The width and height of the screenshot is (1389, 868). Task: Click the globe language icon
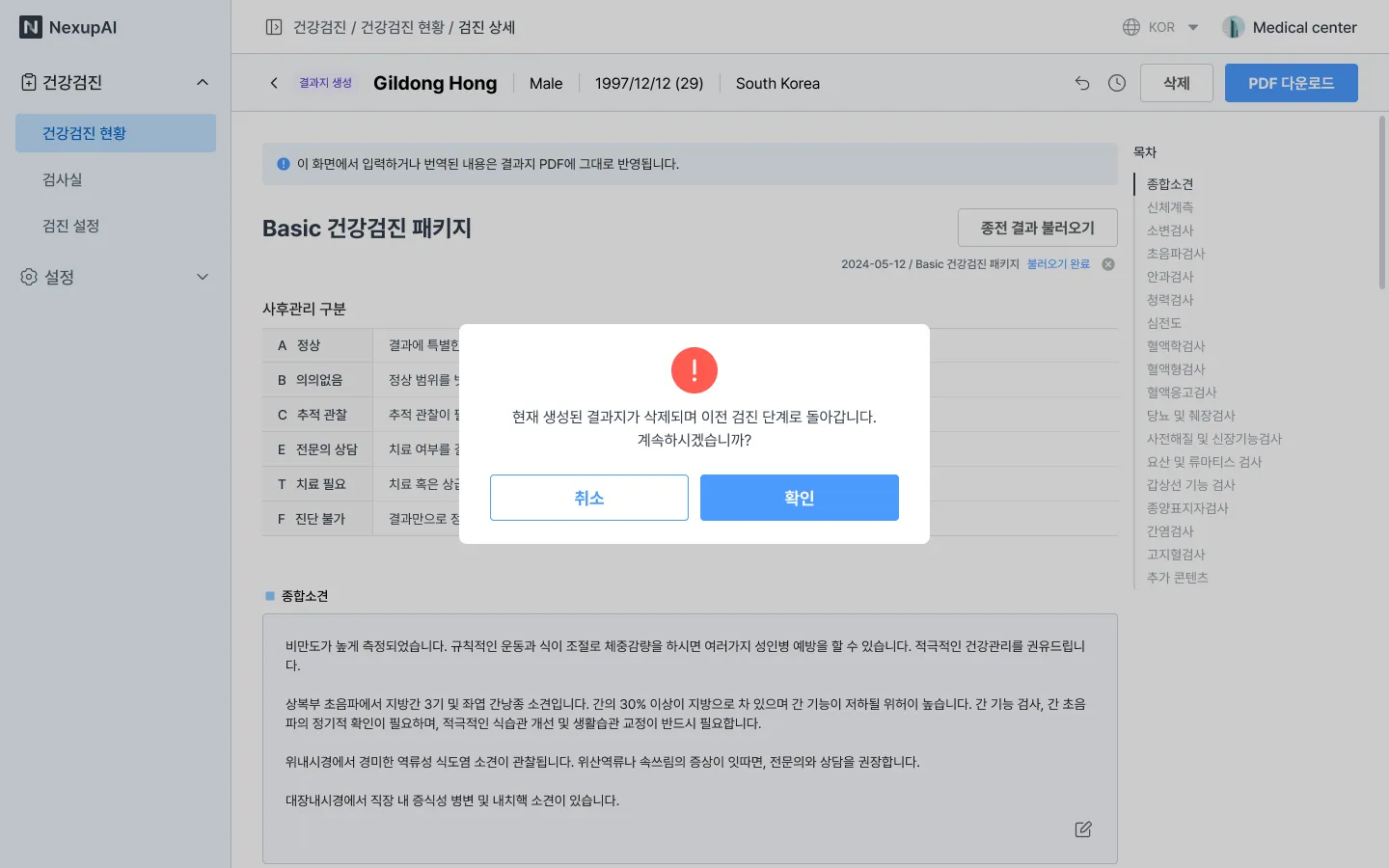point(1131,27)
